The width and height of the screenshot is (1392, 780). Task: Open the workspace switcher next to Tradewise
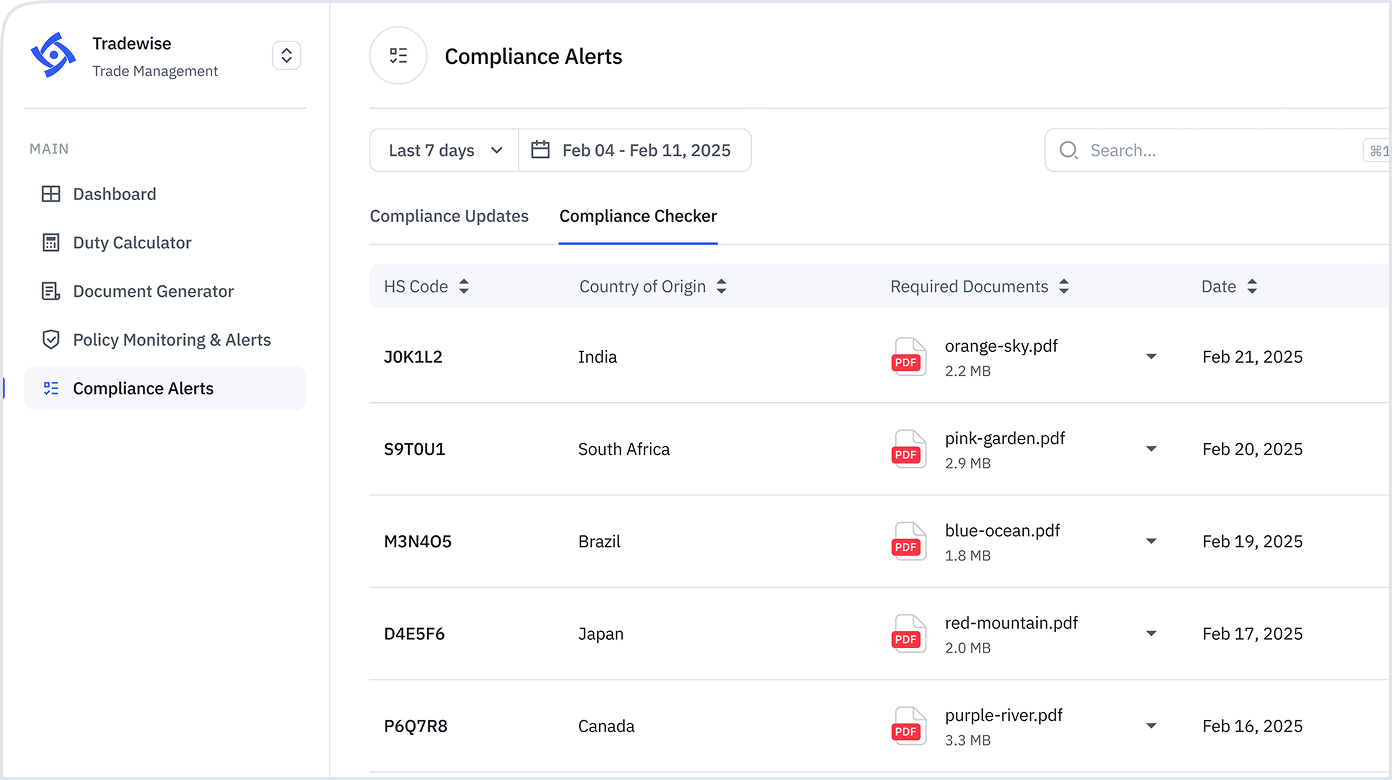click(x=286, y=56)
